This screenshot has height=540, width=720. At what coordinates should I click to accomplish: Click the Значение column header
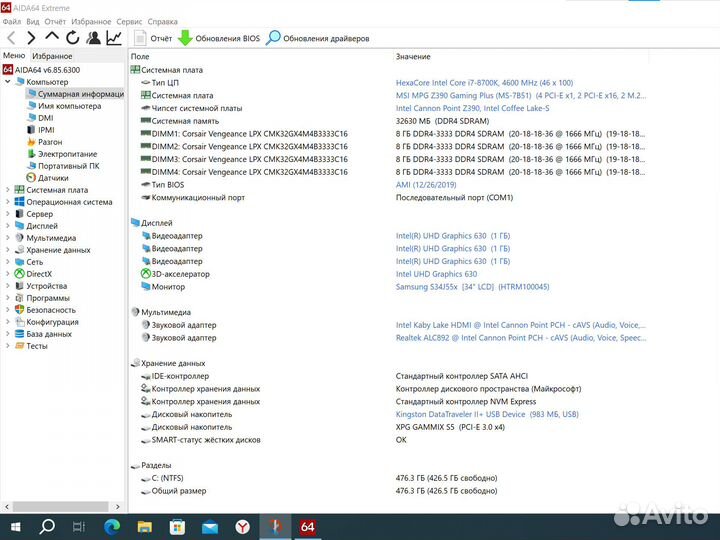413,56
